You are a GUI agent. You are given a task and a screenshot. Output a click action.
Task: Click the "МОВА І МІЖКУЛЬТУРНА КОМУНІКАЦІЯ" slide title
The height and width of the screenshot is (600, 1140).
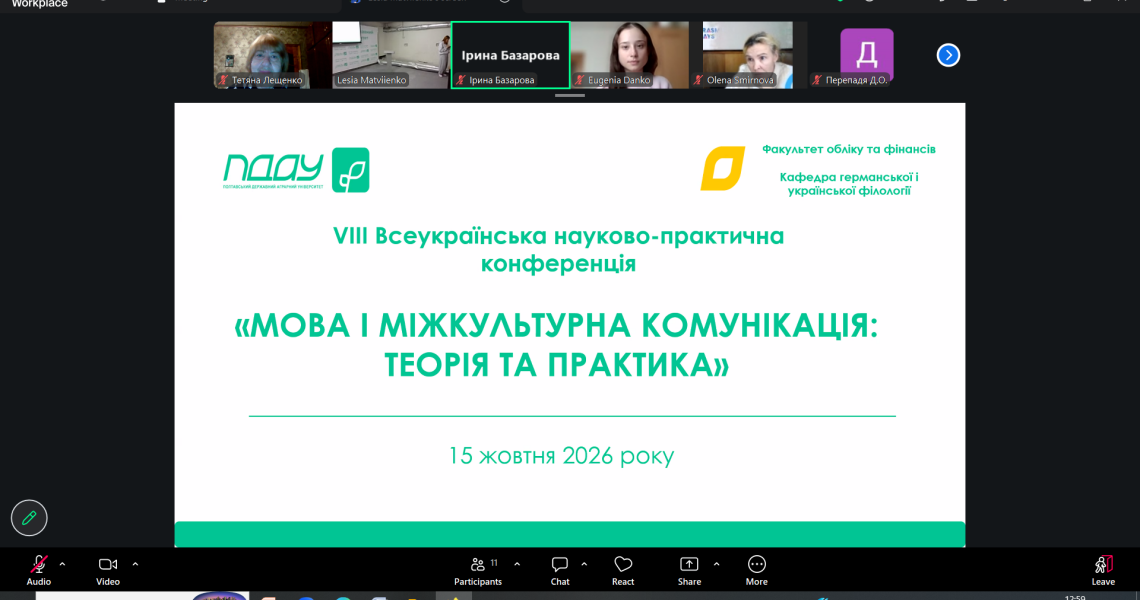click(x=556, y=345)
